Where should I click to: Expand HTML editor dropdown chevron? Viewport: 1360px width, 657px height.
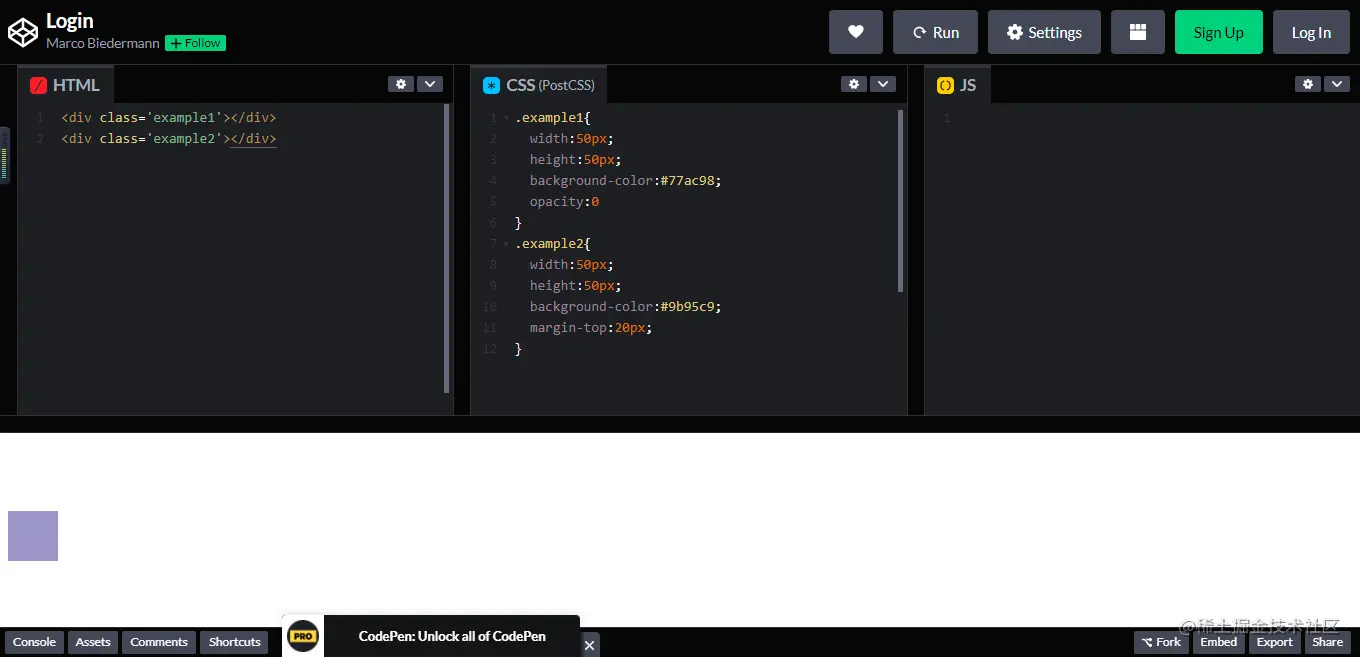[429, 84]
